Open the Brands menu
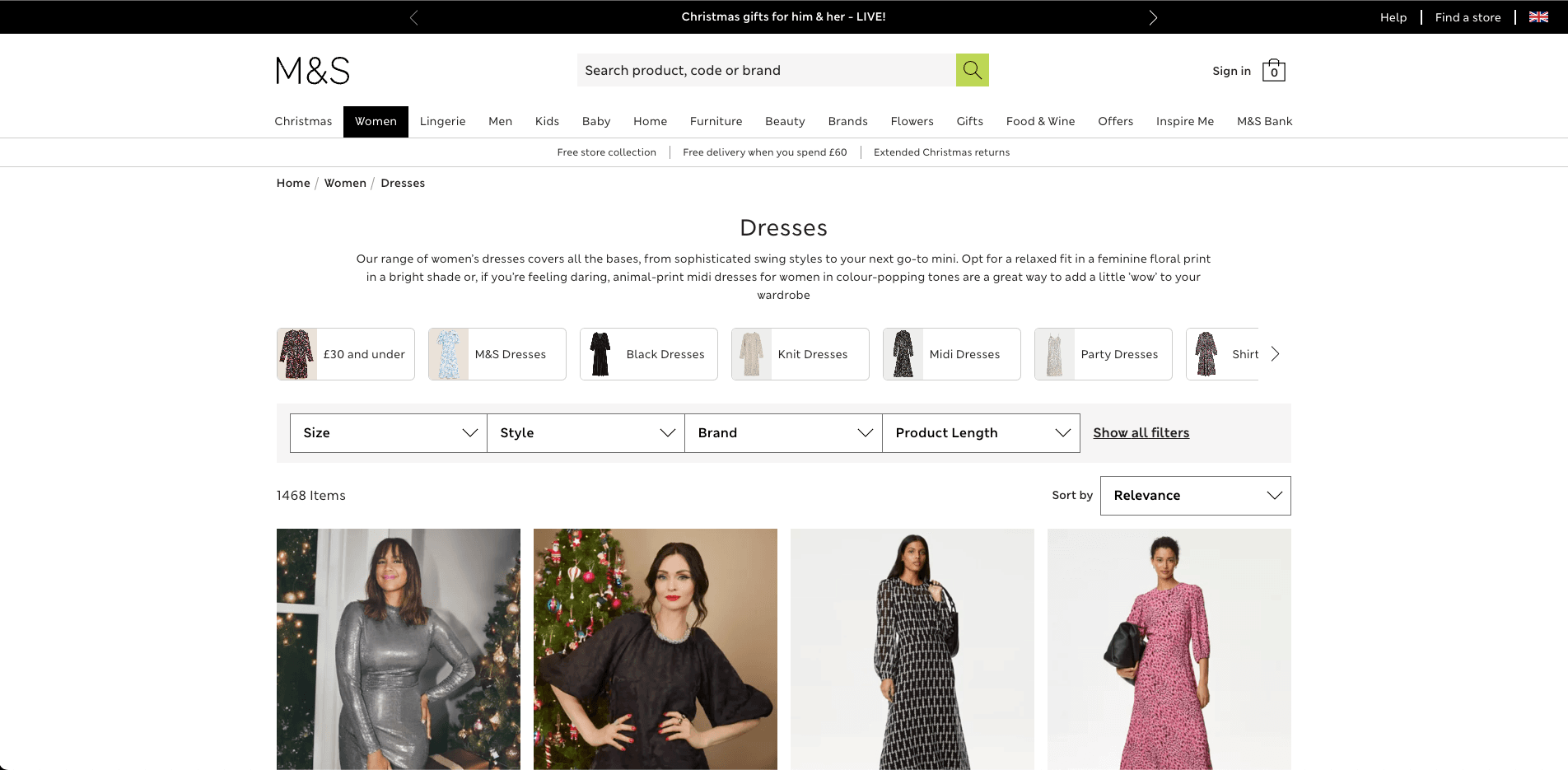Viewport: 1568px width, 770px height. [847, 121]
